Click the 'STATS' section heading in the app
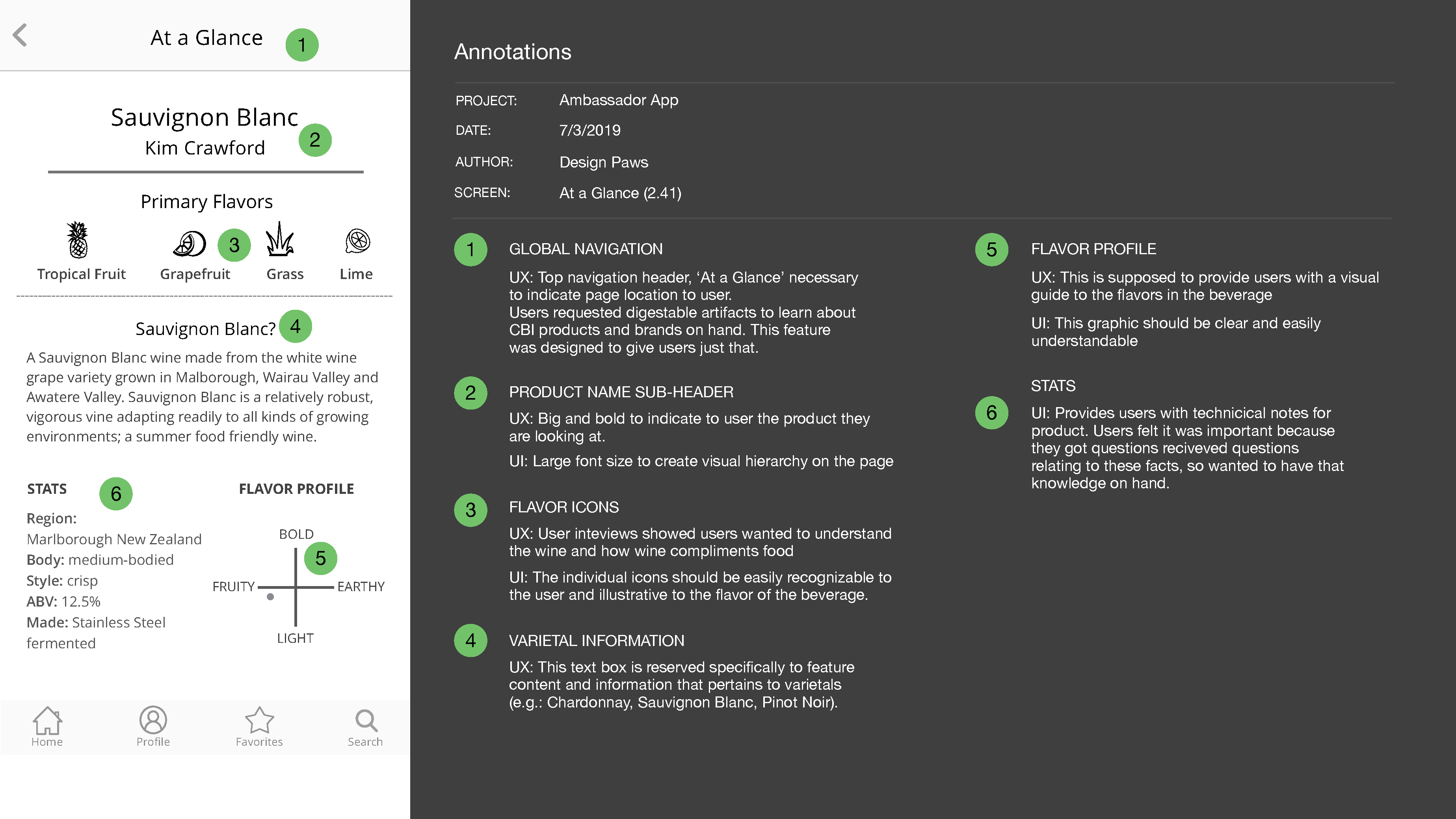The image size is (1456, 819). pos(47,489)
